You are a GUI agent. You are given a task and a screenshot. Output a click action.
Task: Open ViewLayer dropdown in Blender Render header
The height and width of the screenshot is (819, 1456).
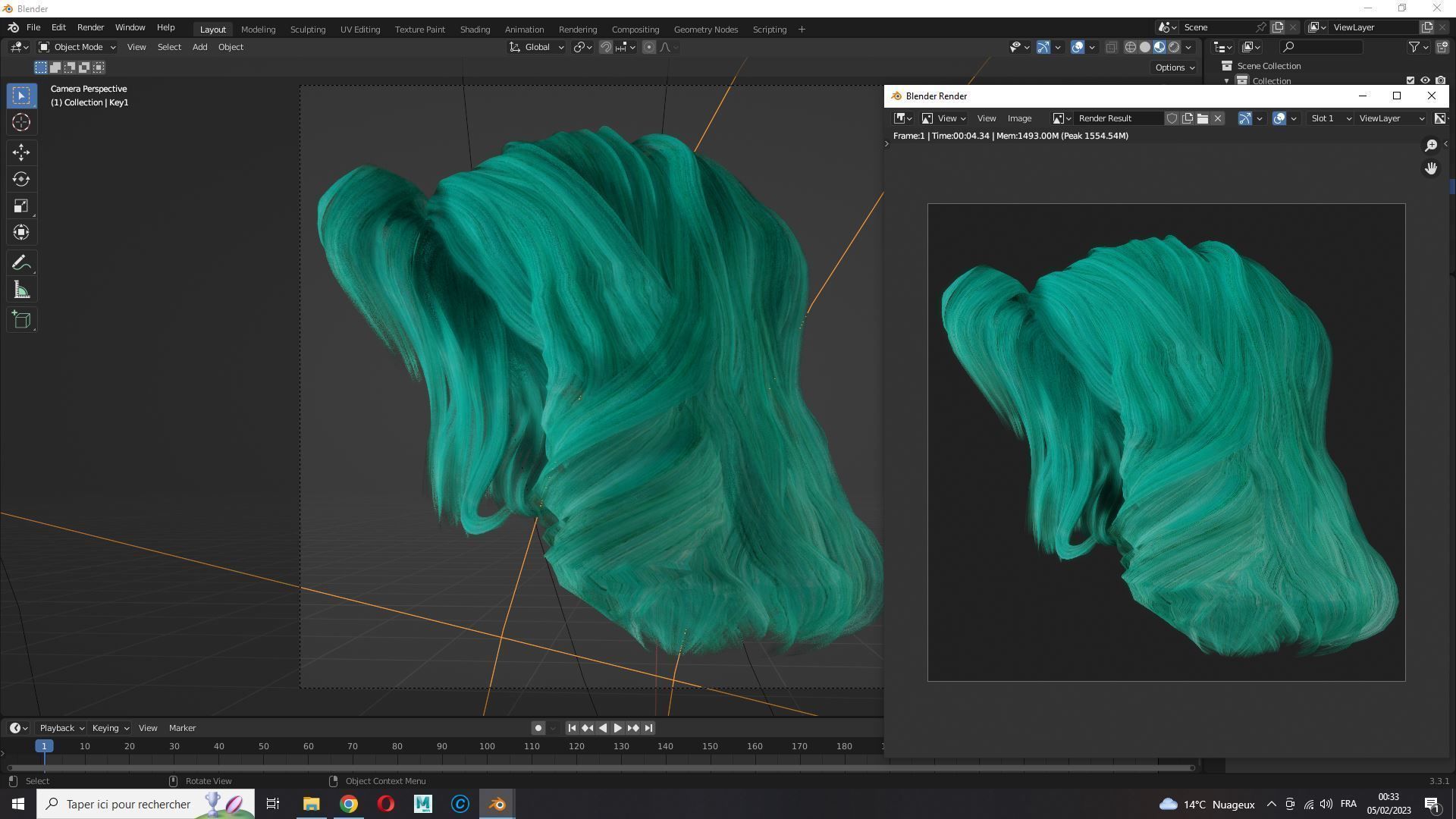pyautogui.click(x=1392, y=118)
